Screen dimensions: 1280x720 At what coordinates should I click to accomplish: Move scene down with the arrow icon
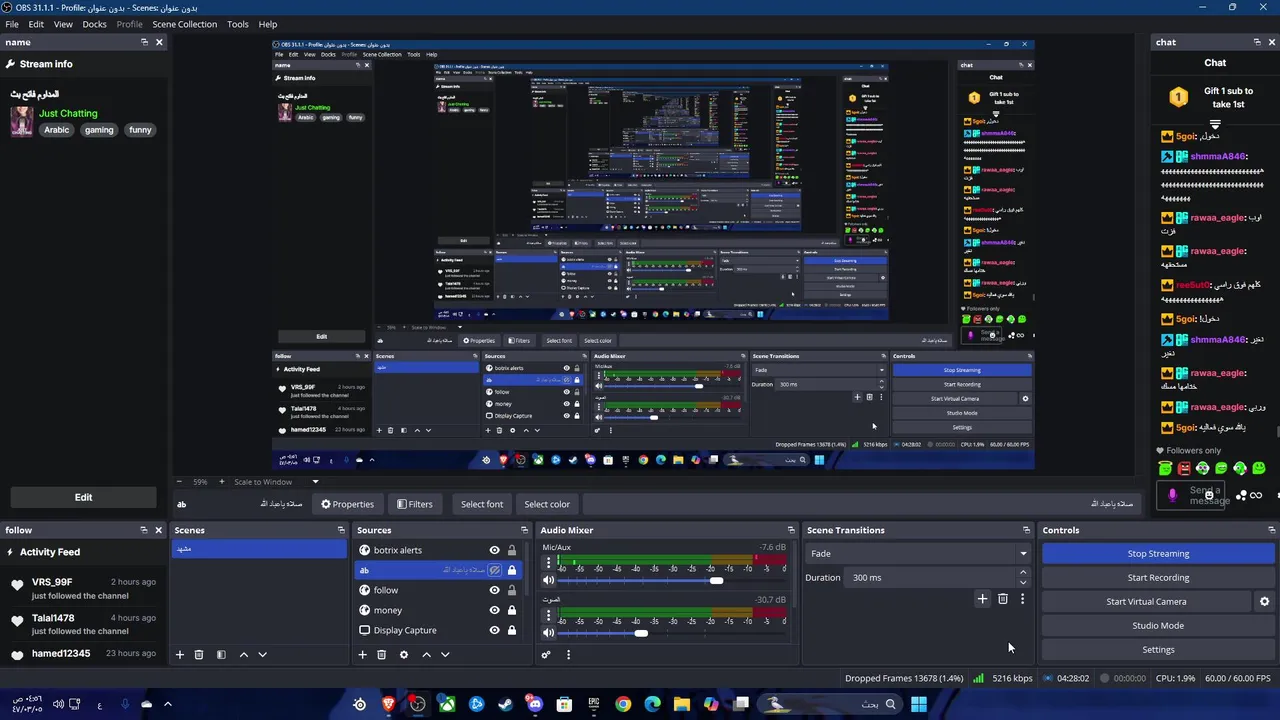coord(262,655)
